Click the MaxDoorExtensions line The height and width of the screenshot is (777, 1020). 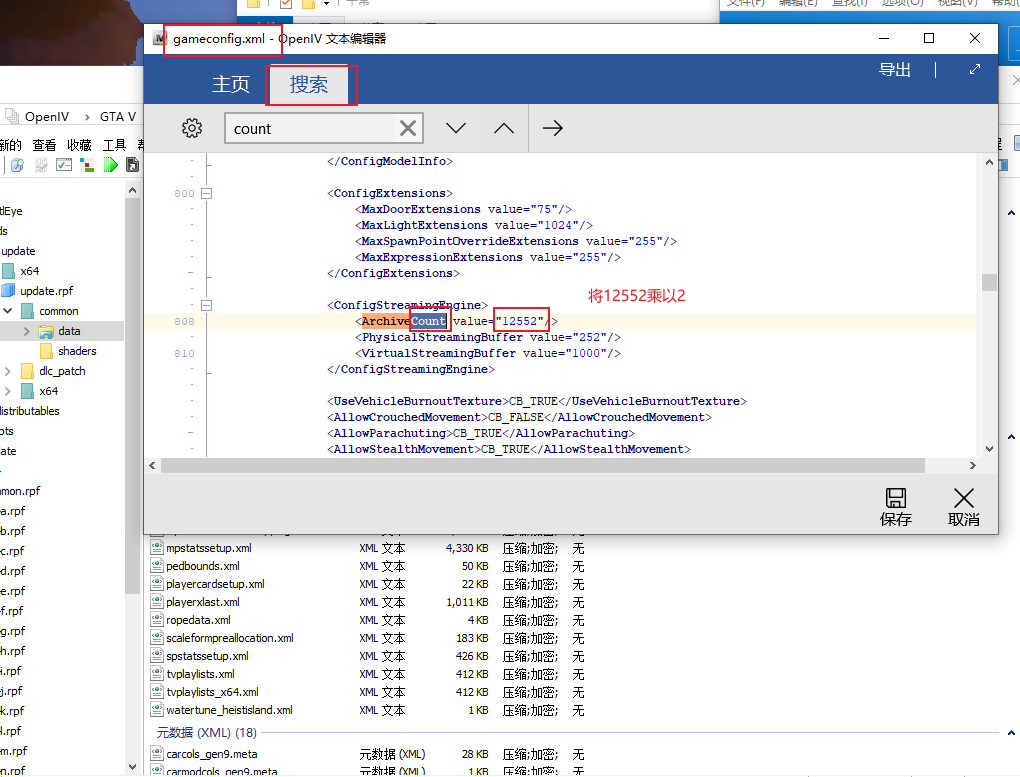[x=463, y=209]
